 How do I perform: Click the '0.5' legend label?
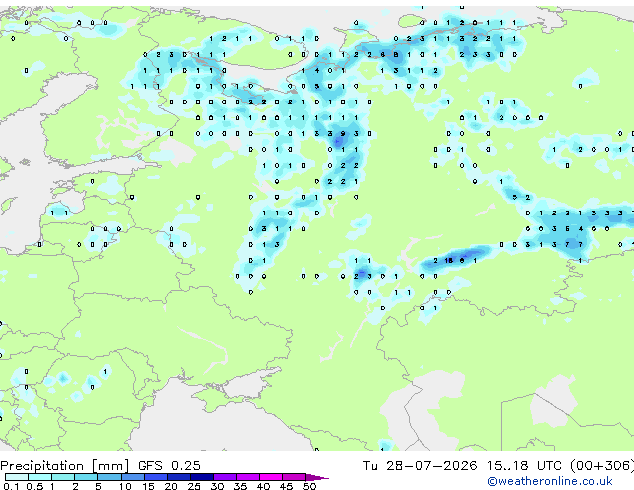[34, 486]
